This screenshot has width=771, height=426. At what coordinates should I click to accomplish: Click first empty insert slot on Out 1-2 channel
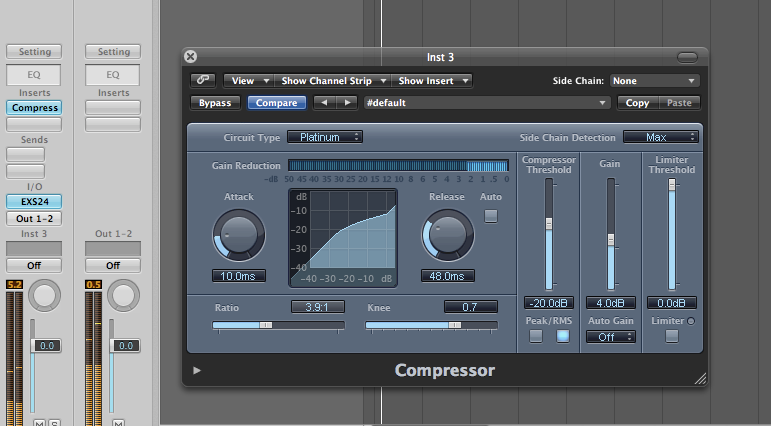[x=113, y=108]
